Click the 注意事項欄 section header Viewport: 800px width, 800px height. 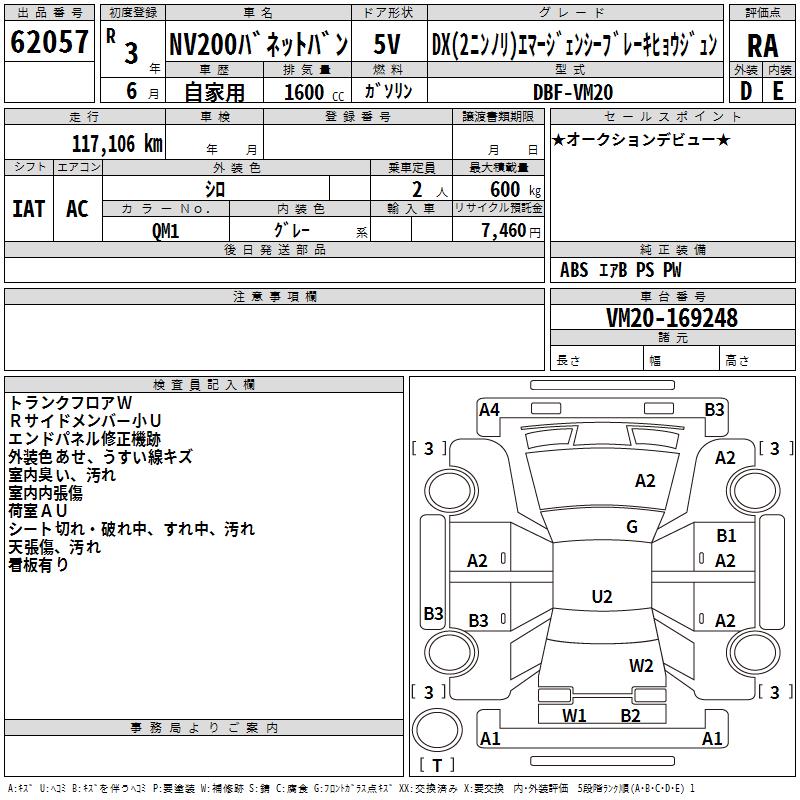coord(274,296)
